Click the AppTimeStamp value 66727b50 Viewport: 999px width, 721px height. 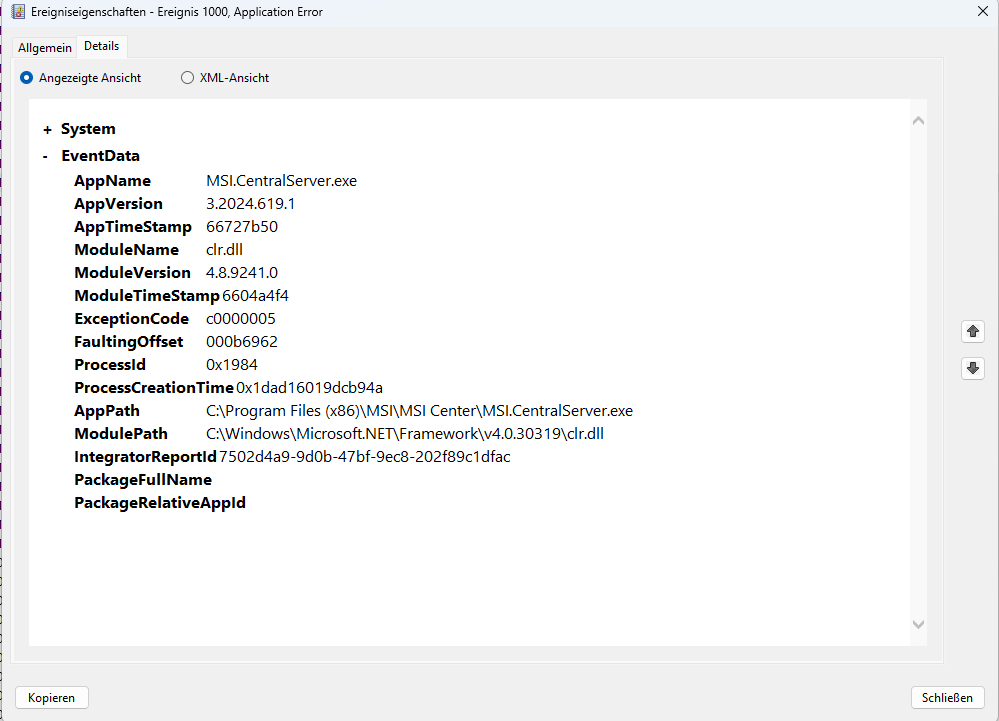point(242,227)
